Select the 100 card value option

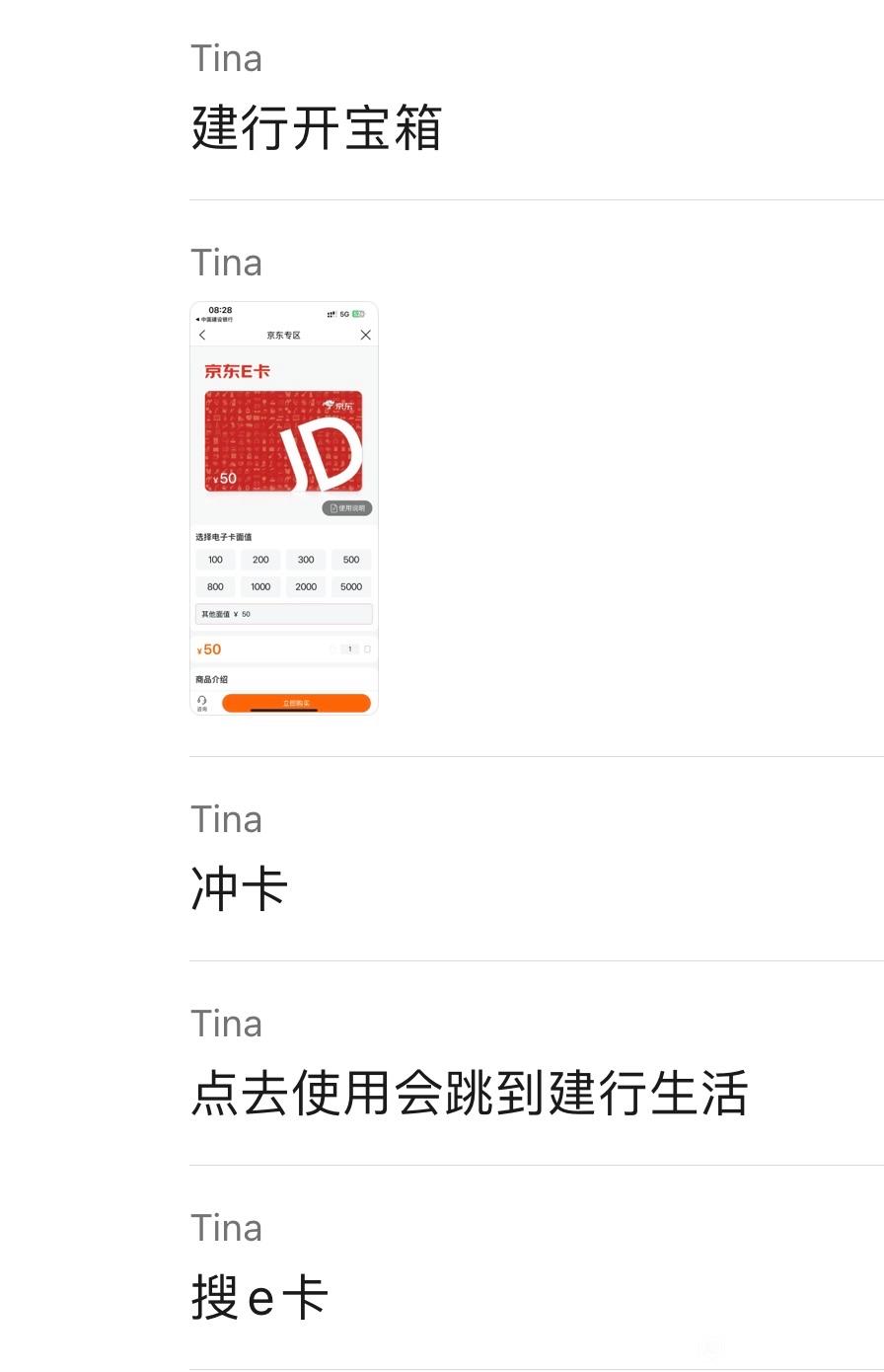[x=215, y=560]
